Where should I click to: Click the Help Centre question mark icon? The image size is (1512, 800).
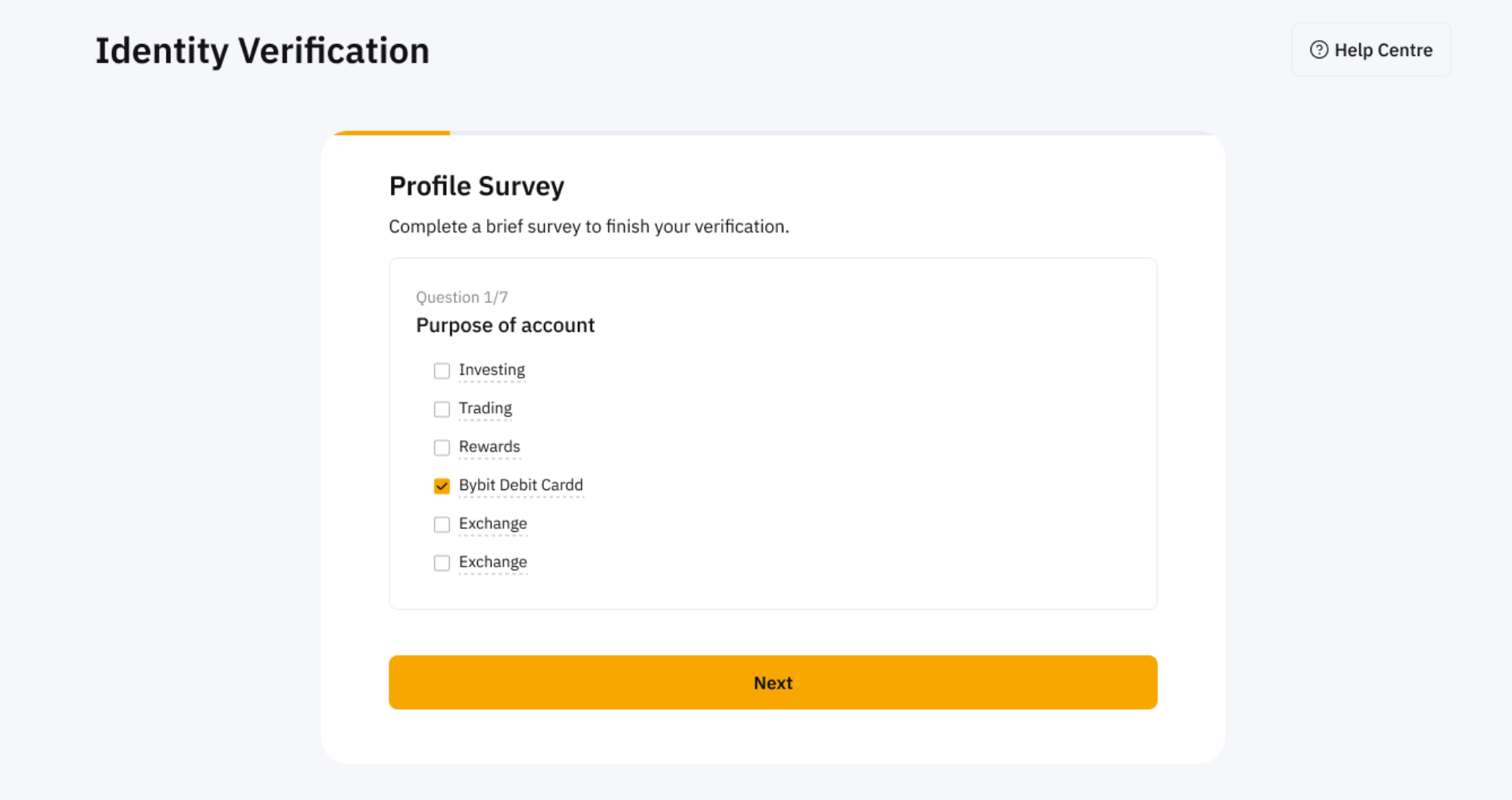tap(1319, 50)
